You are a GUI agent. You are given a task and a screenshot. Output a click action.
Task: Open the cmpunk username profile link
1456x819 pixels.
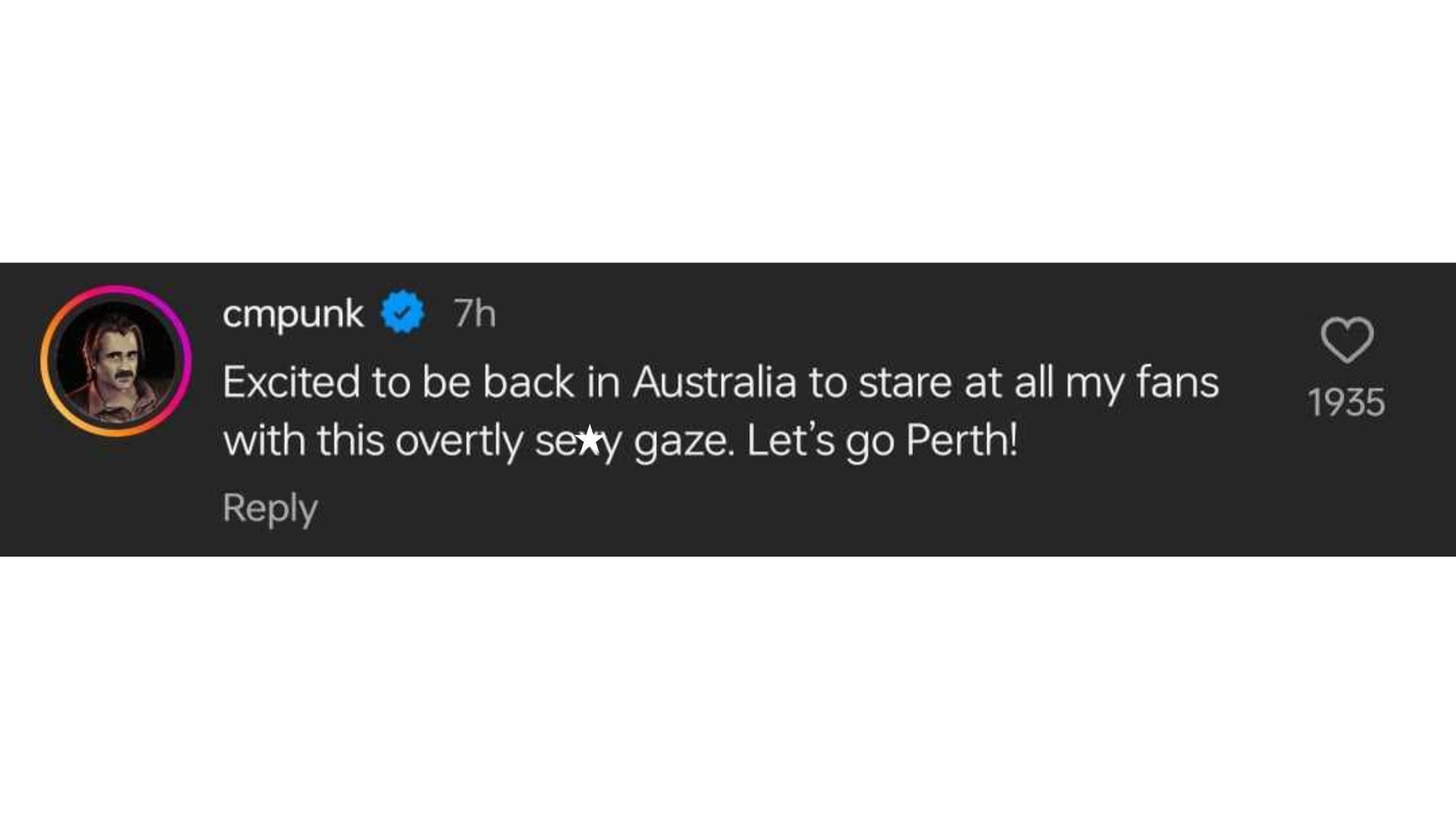click(293, 313)
